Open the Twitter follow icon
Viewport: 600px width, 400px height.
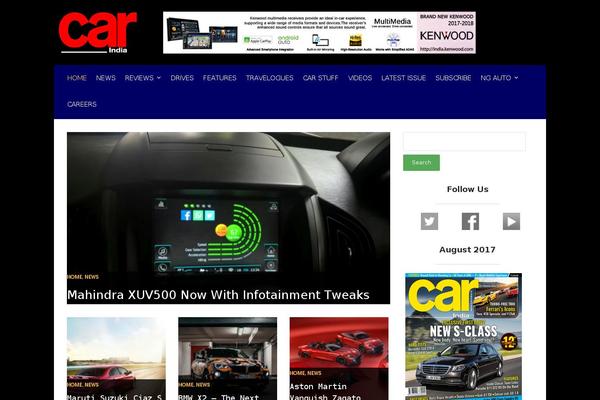tap(429, 221)
